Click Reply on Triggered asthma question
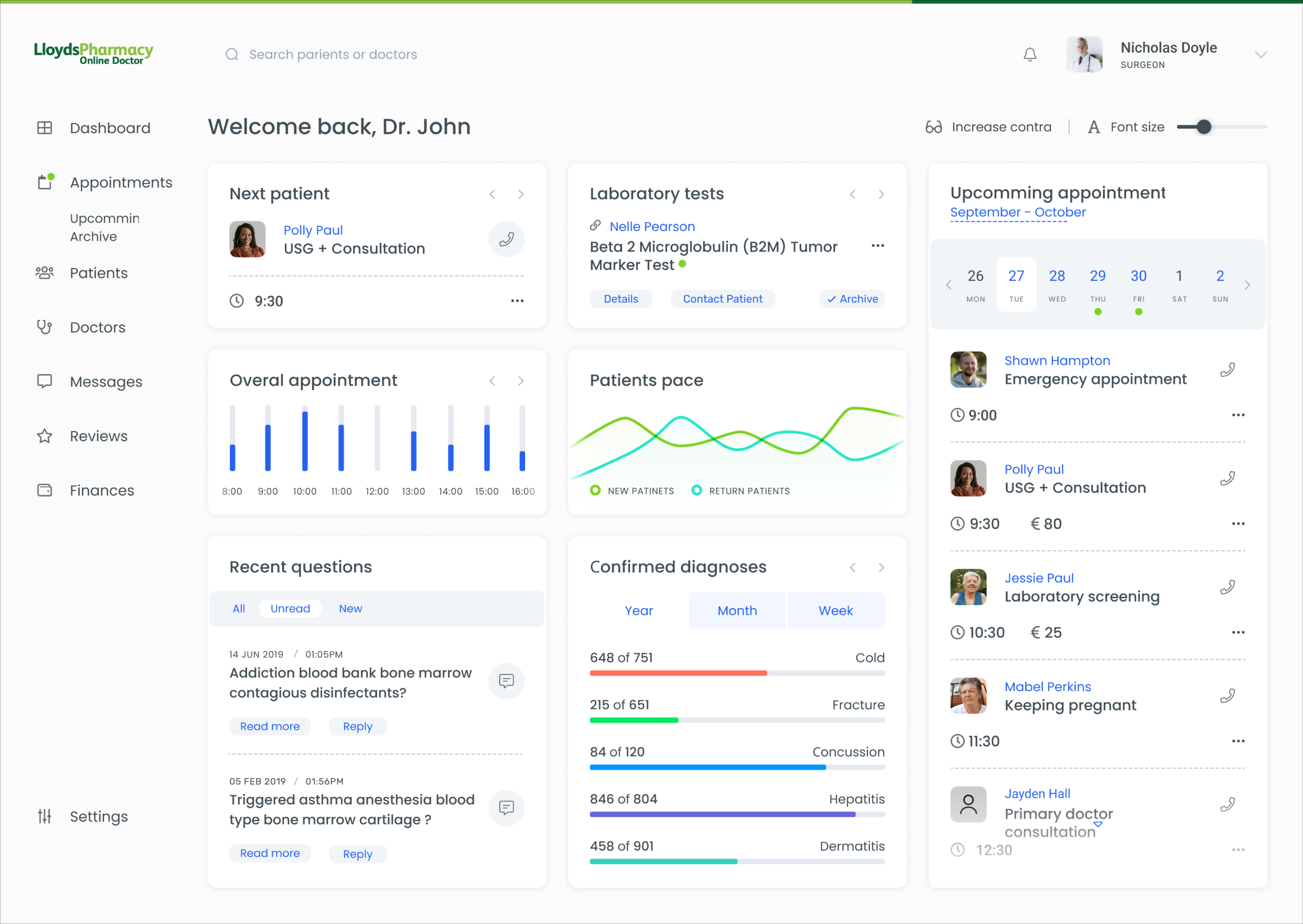 pyautogui.click(x=357, y=854)
